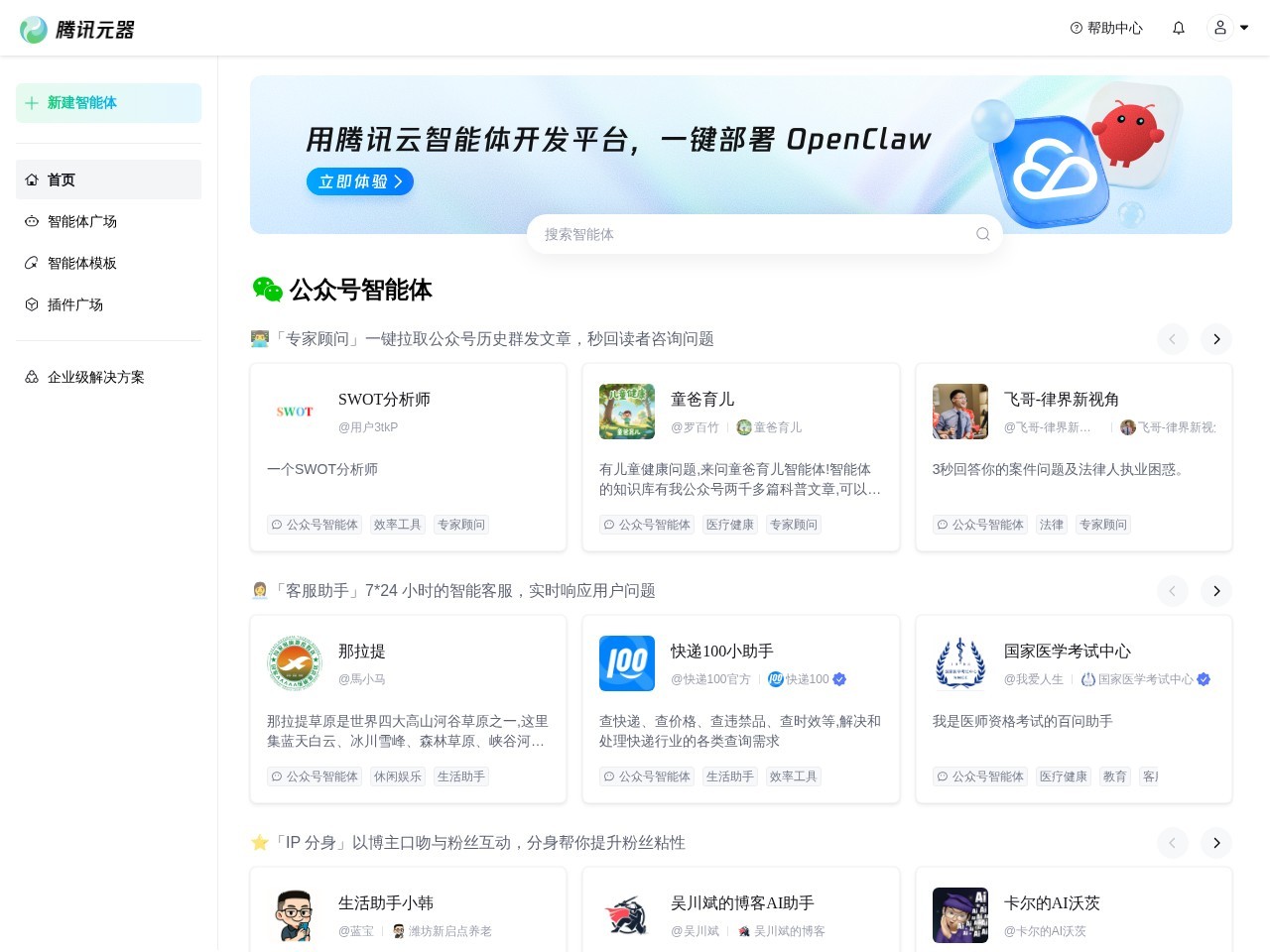1270x952 pixels.
Task: Click the 快递100小助手 card title
Action: (x=722, y=652)
